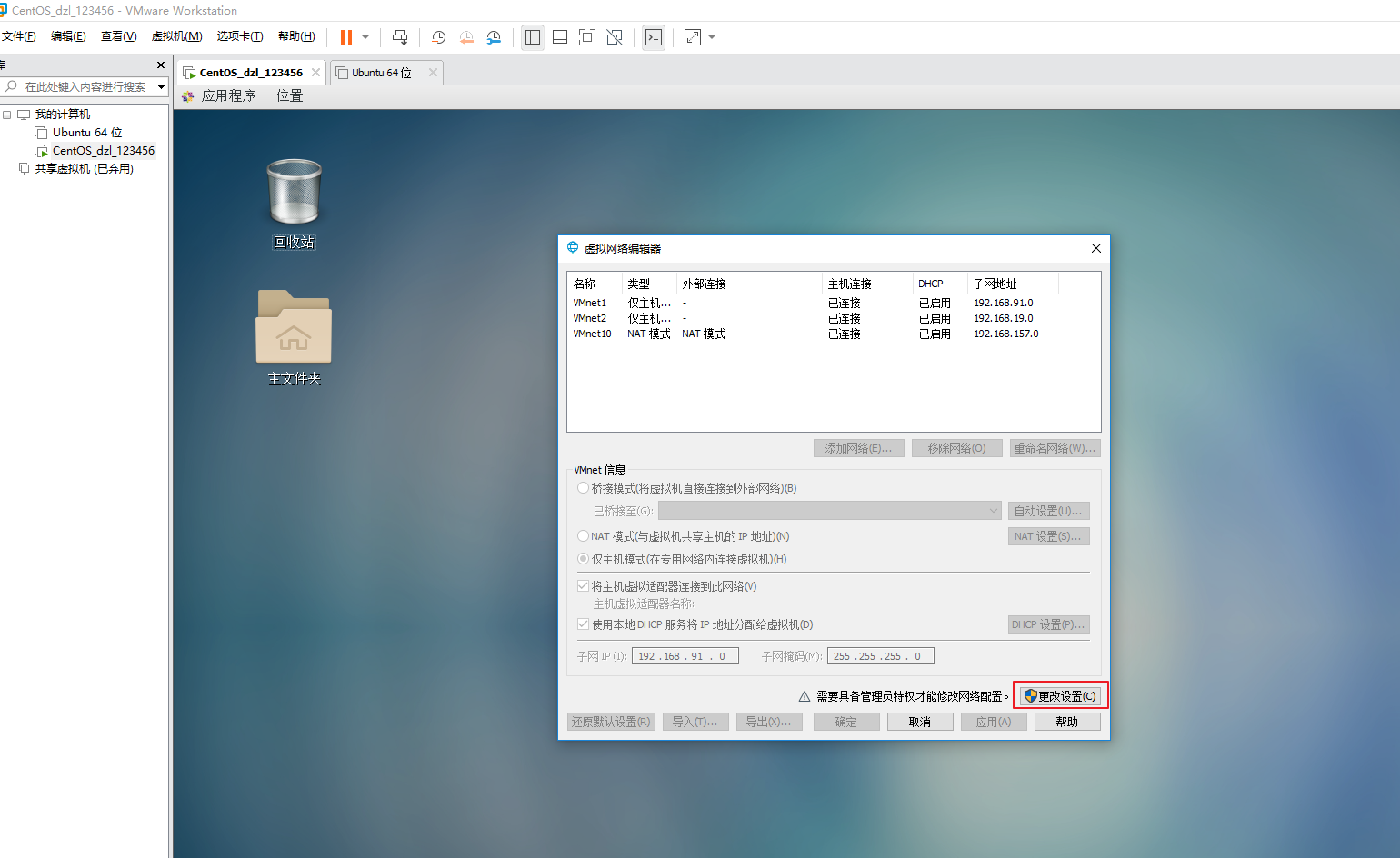Close the CentOS_dzl_123456 tab
This screenshot has width=1400, height=858.
pos(315,73)
